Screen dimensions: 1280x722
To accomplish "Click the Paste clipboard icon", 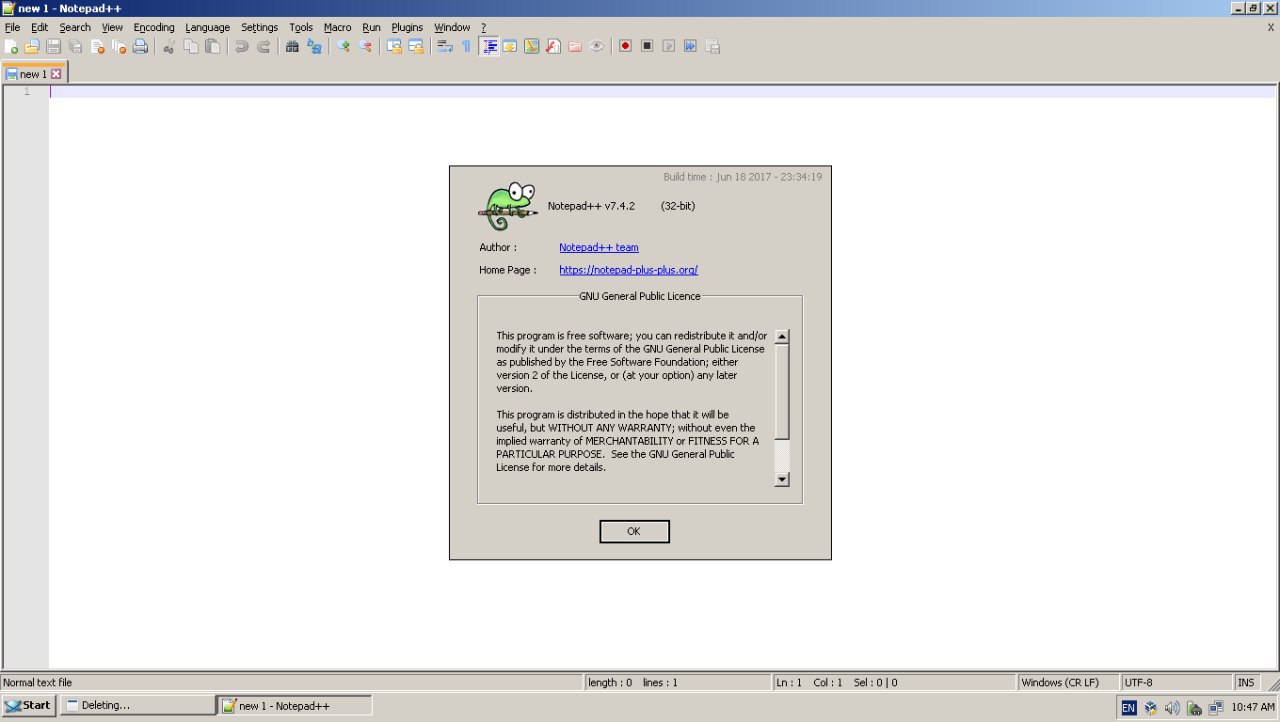I will tap(212, 46).
